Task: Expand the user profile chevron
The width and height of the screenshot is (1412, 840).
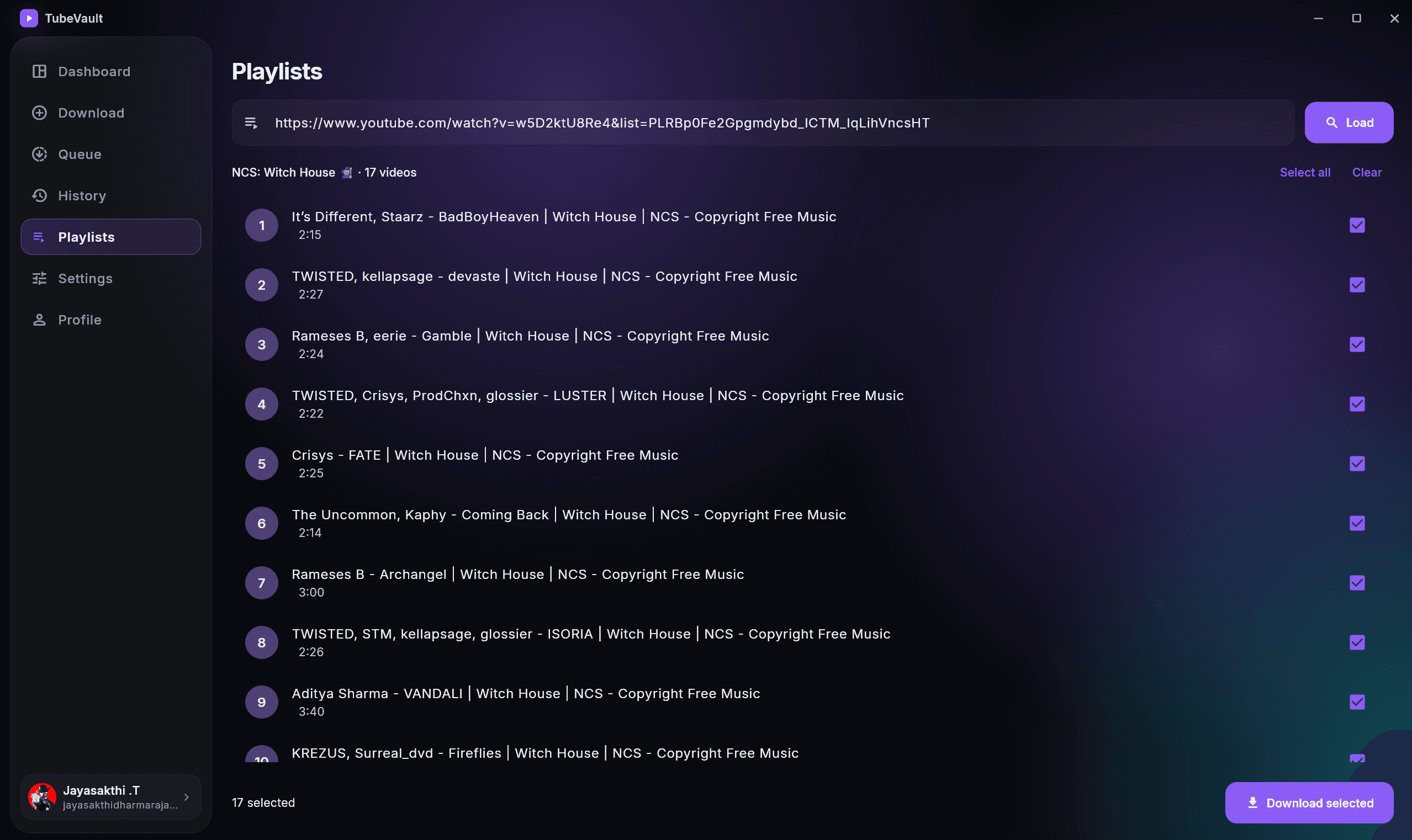Action: coord(186,797)
